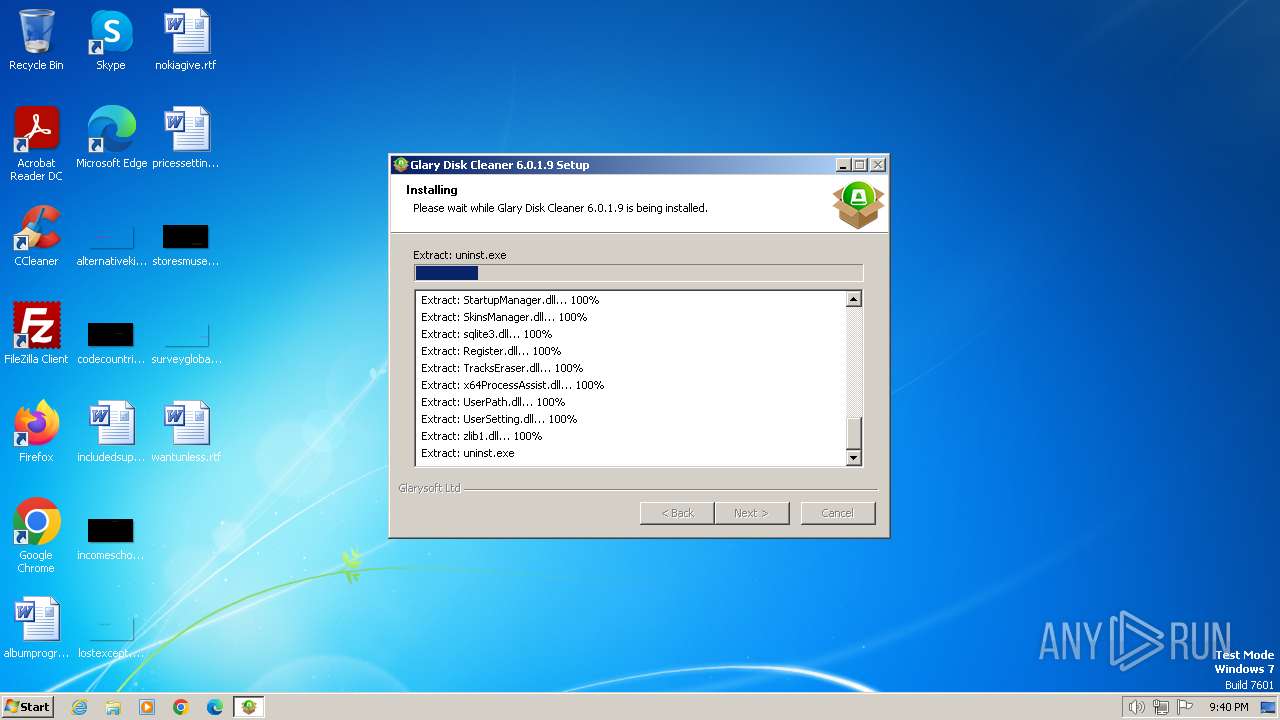Open the Firefox desktop shortcut
The height and width of the screenshot is (720, 1280).
tap(36, 431)
